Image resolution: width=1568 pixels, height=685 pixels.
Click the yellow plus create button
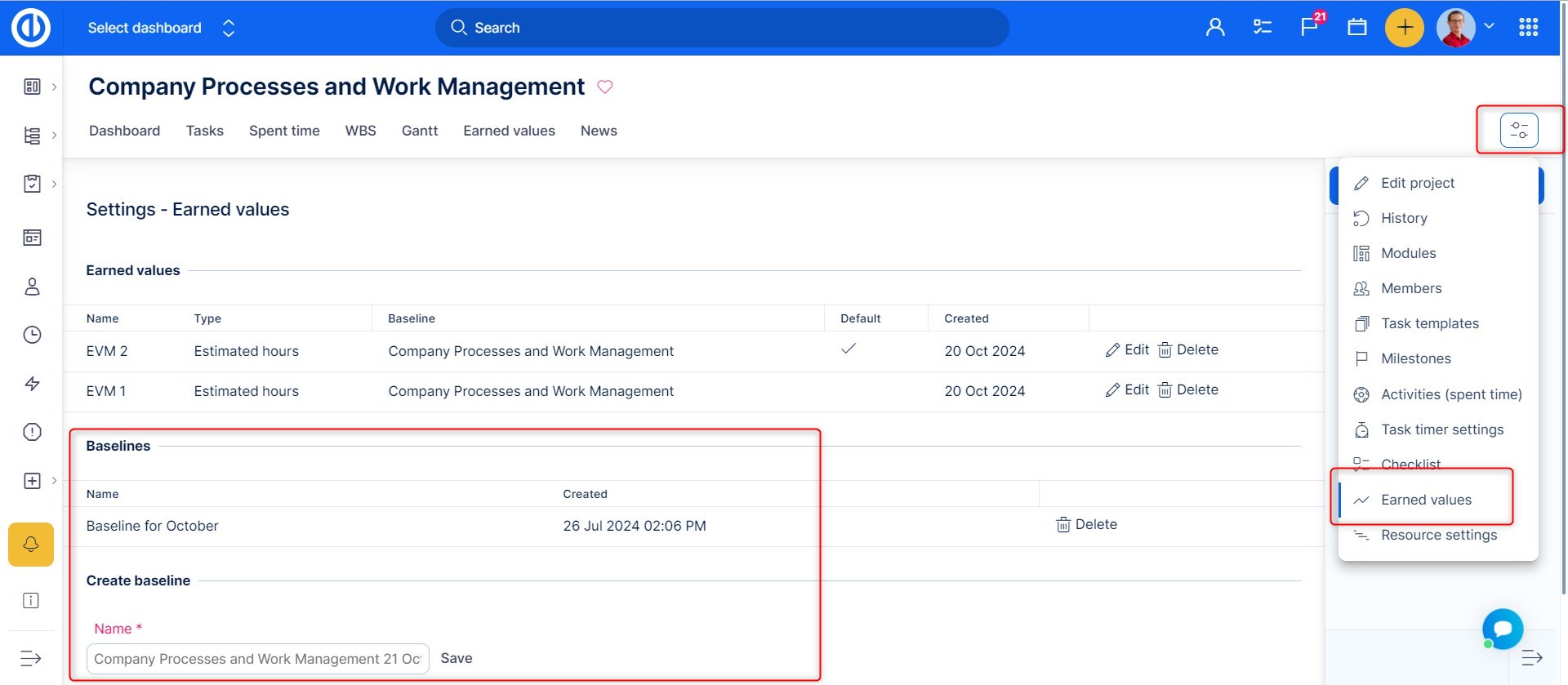pyautogui.click(x=1404, y=28)
